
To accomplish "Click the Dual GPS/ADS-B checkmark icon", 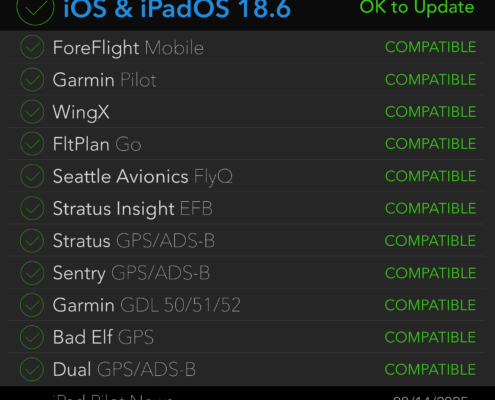I will pos(32,369).
